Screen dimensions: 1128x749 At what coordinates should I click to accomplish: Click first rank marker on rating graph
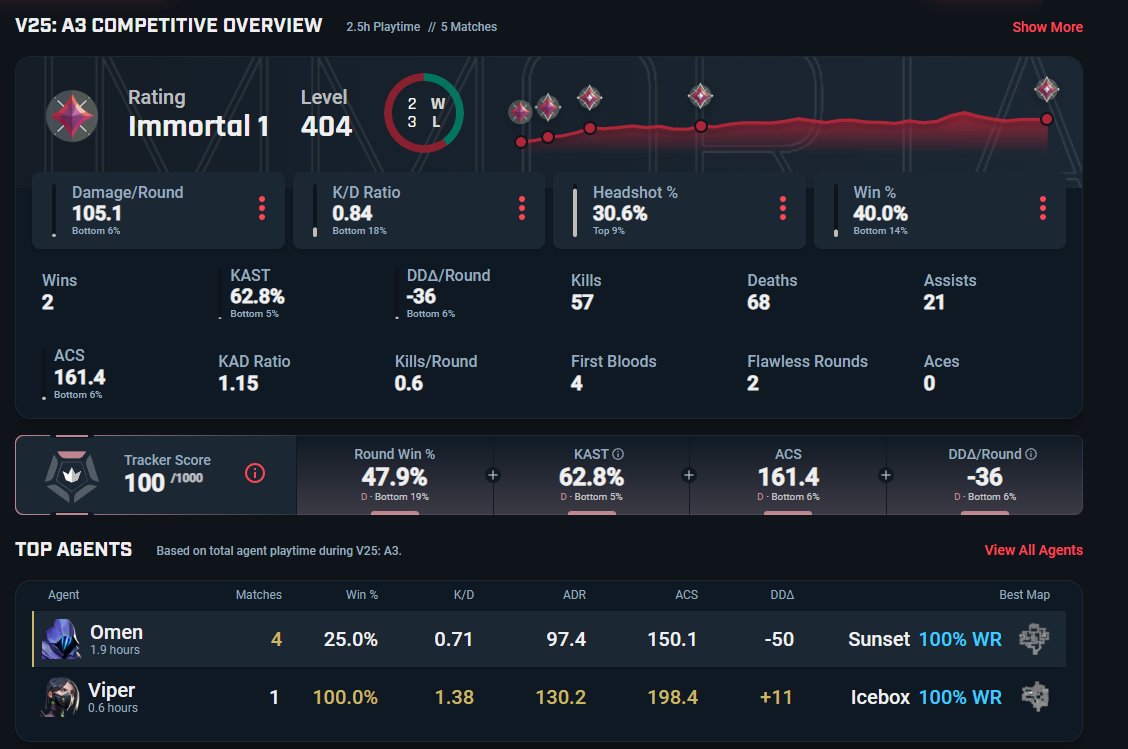coord(520,112)
